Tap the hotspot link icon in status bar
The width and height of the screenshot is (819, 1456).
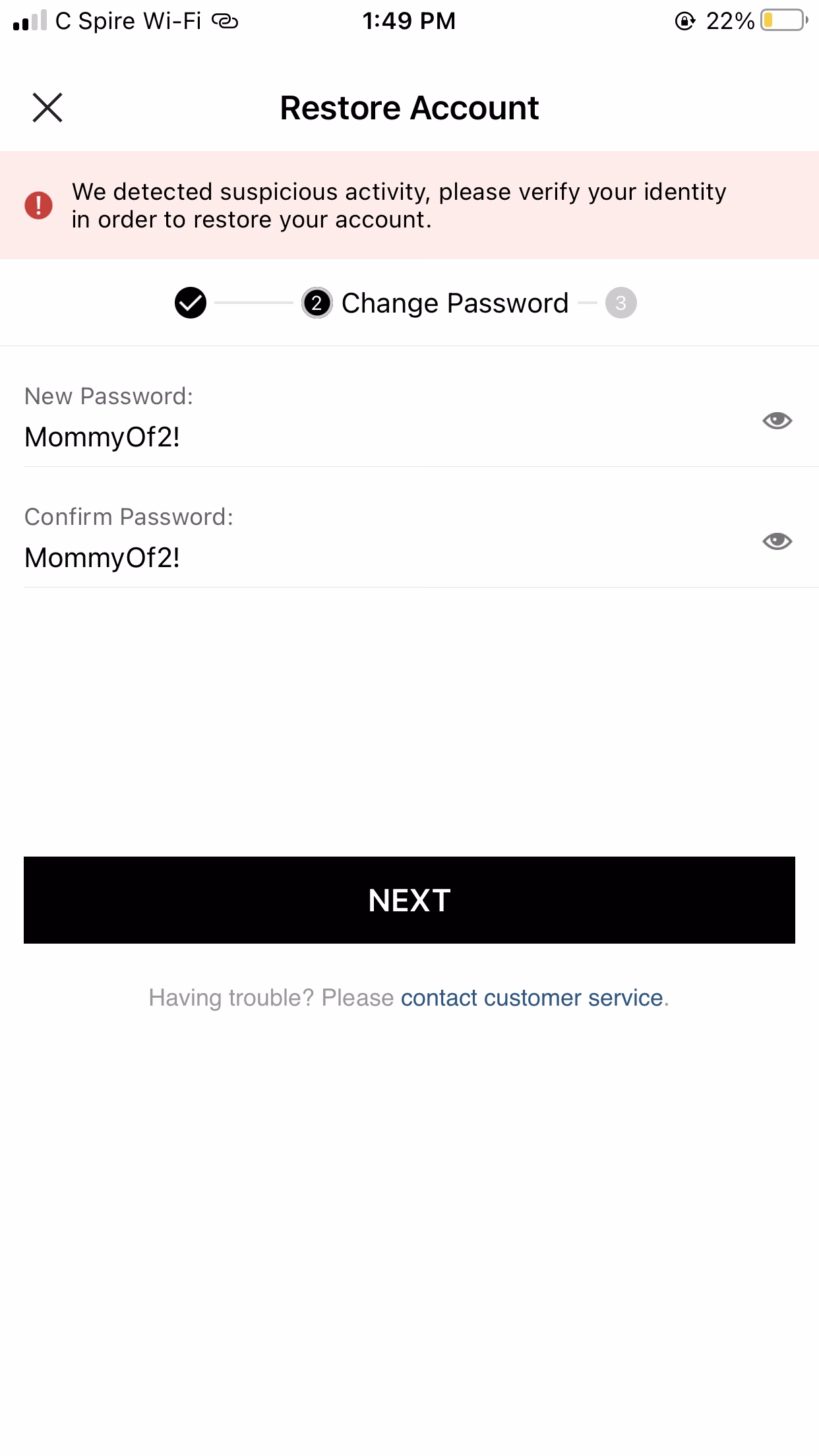pyautogui.click(x=225, y=21)
